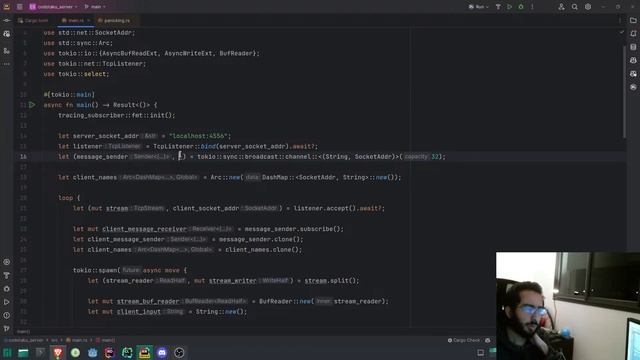The image size is (640, 360).
Task: Open Discord from the taskbar
Action: [162, 353]
